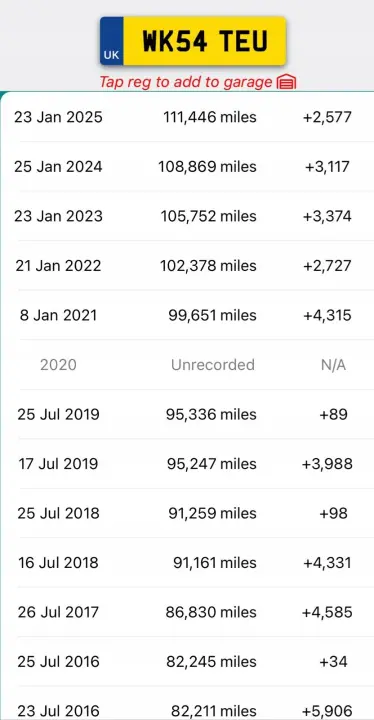Tap the 'Tap reg to add to garage' text
The image size is (374, 720).
click(x=186, y=82)
